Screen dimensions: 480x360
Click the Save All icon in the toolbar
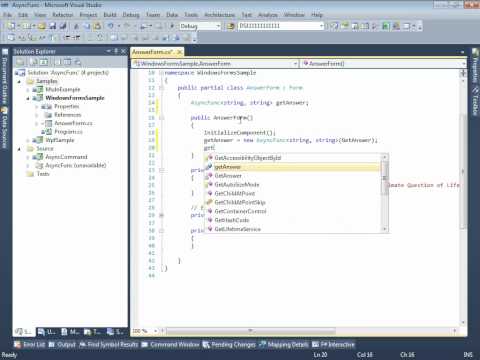point(63,26)
